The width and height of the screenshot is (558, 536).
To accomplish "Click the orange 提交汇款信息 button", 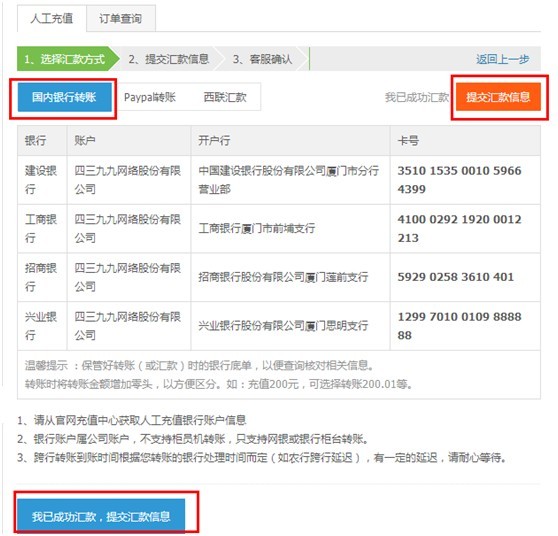I will point(498,97).
